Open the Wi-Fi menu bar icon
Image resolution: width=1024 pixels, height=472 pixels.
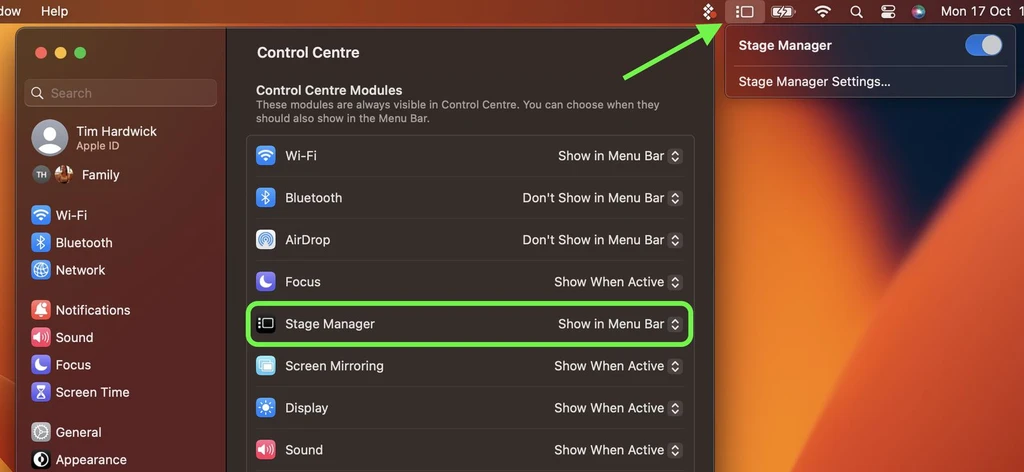click(x=823, y=12)
